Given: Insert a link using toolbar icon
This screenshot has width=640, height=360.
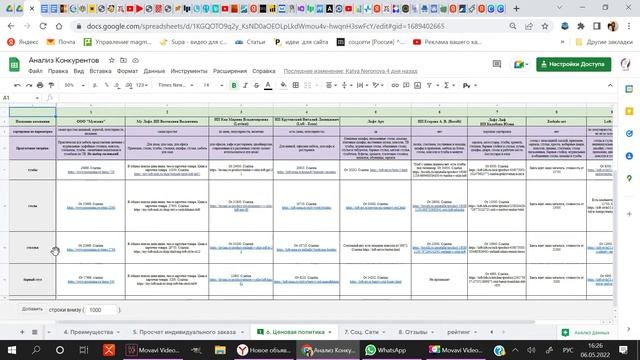Looking at the screenshot, I should pyautogui.click(x=395, y=85).
